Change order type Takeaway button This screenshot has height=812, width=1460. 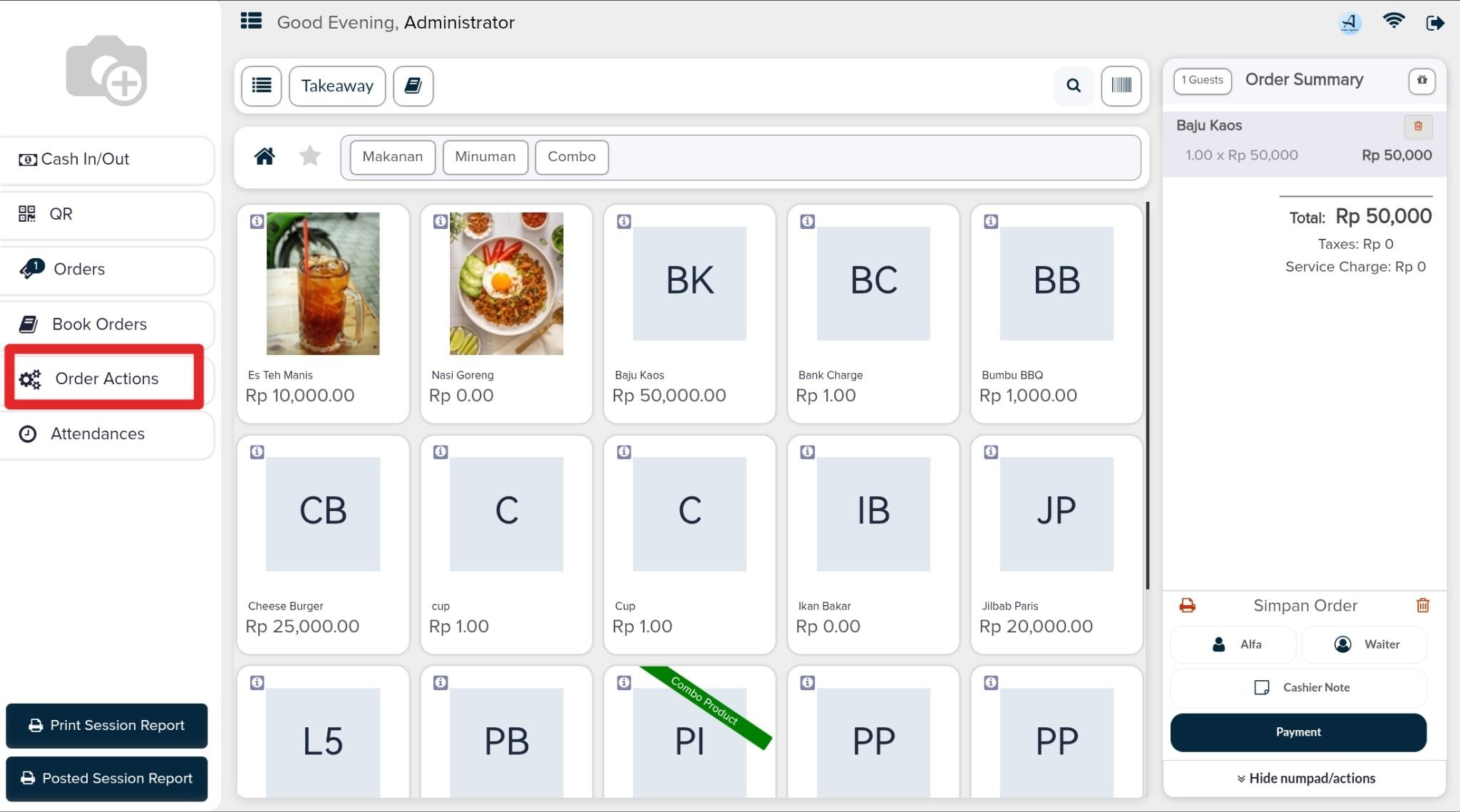click(x=337, y=86)
